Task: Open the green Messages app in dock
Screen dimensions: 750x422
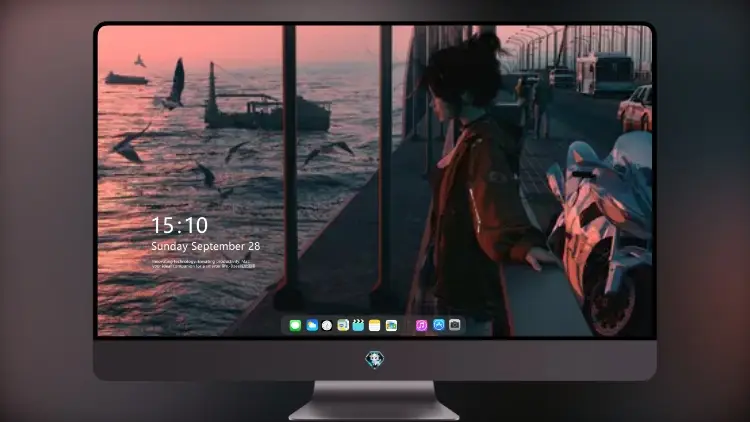Action: tap(295, 325)
